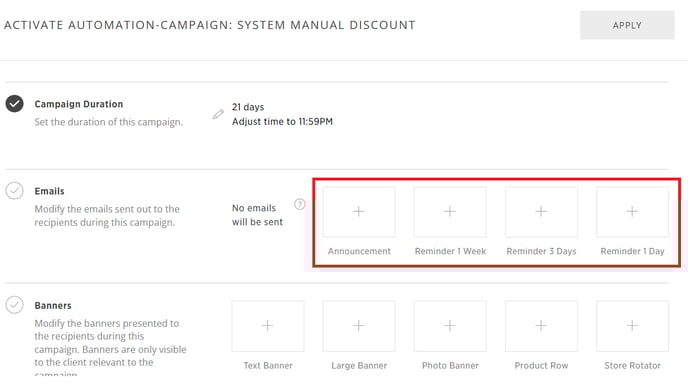This screenshot has width=688, height=386.
Task: Add a Text Banner
Action: [x=268, y=326]
